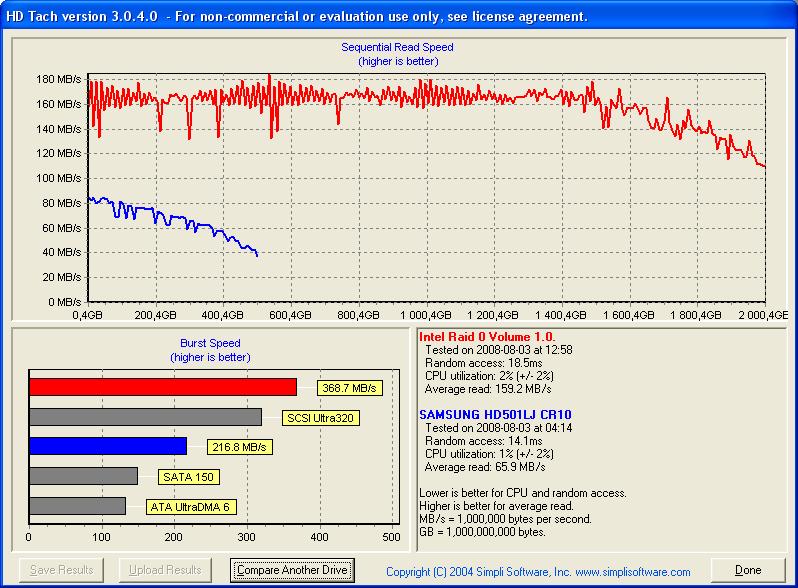The width and height of the screenshot is (798, 588).
Task: Click the SCSI Ultra320 label
Action: [321, 418]
